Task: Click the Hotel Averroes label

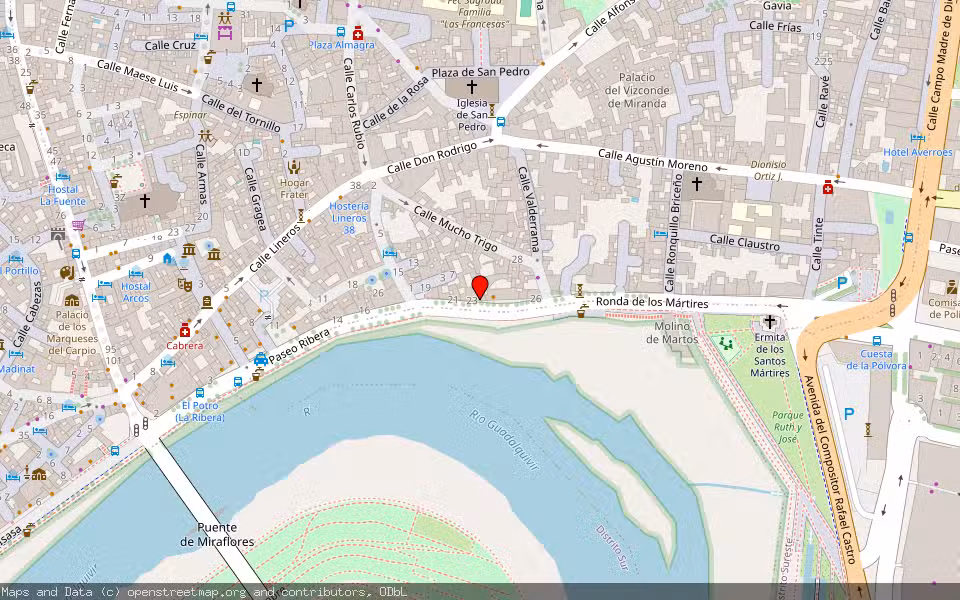Action: 917,152
